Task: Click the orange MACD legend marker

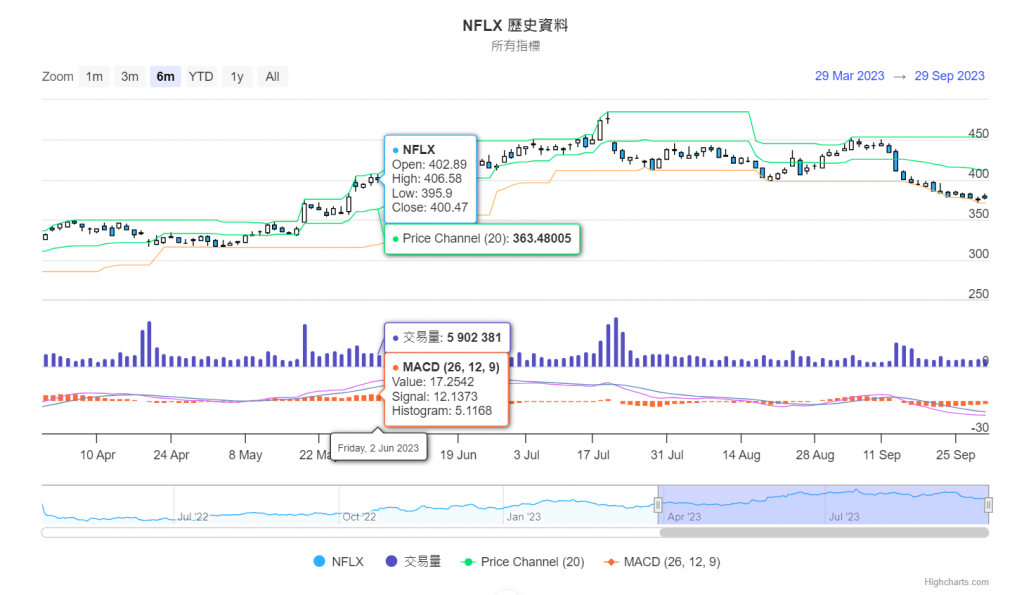Action: (x=611, y=562)
